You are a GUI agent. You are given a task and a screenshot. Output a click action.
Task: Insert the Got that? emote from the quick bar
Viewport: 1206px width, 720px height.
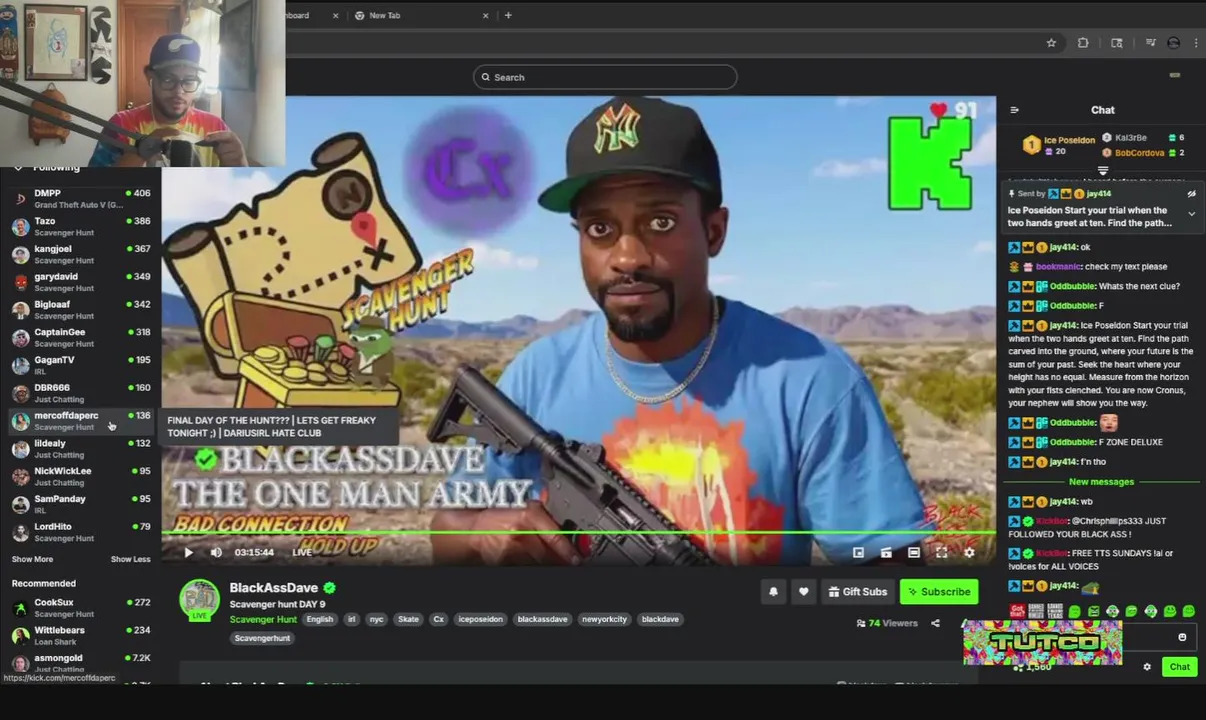pyautogui.click(x=1017, y=611)
